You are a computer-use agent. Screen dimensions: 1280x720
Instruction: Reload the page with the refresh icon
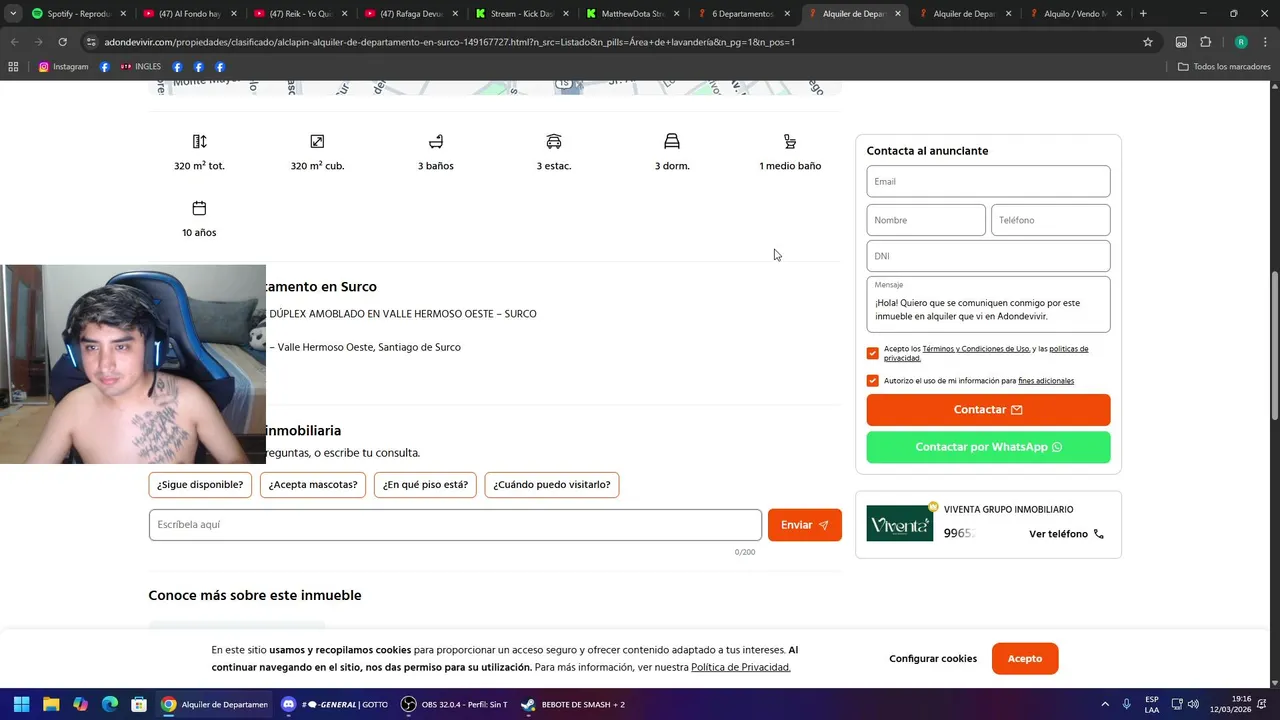(62, 42)
